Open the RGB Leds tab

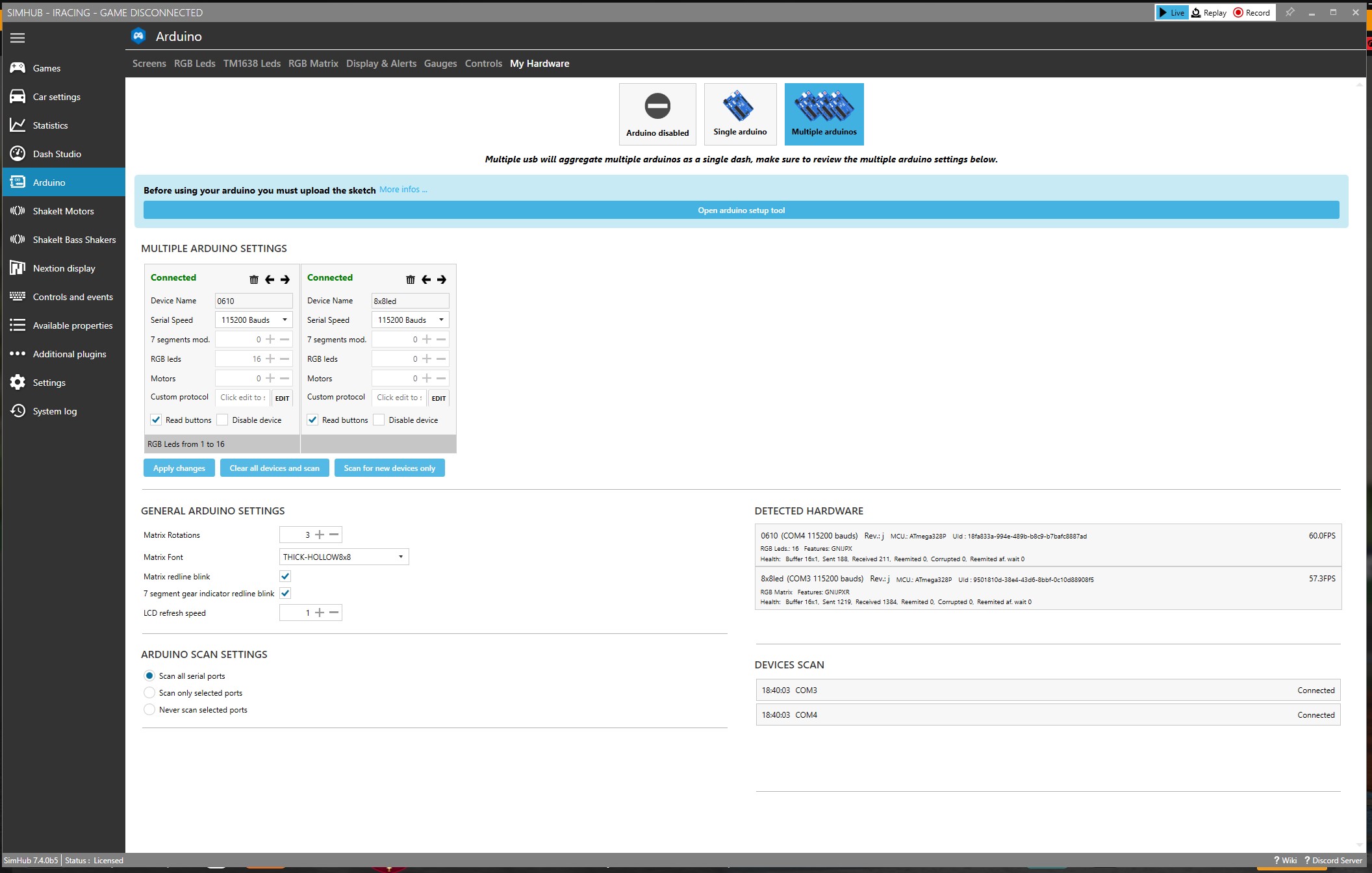pyautogui.click(x=195, y=64)
